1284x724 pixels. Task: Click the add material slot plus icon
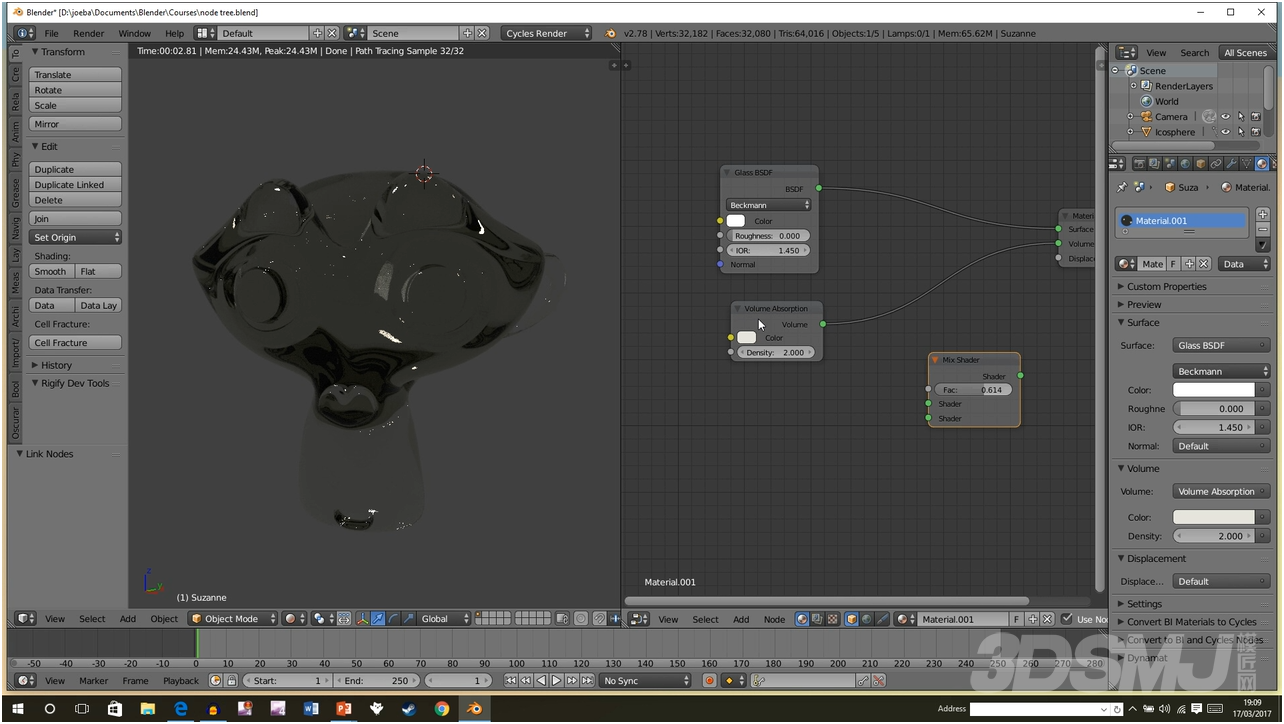[x=1262, y=214]
